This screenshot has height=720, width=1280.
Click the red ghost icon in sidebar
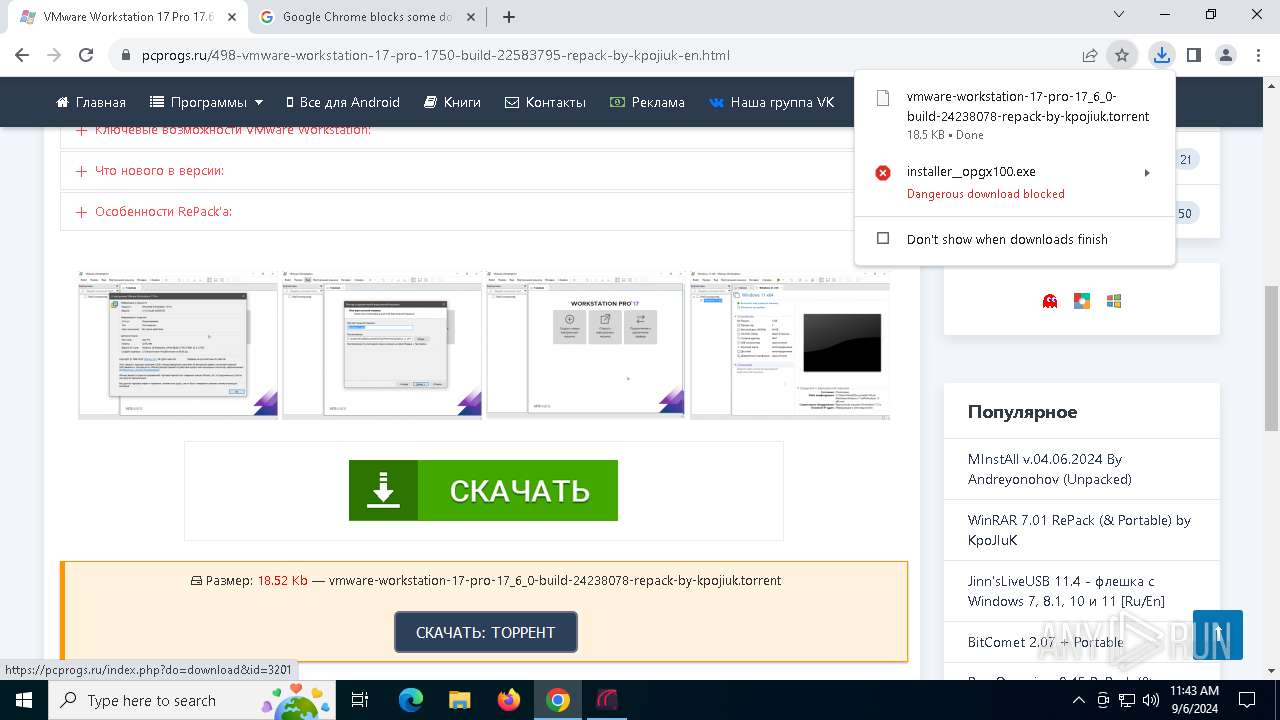click(x=1050, y=300)
